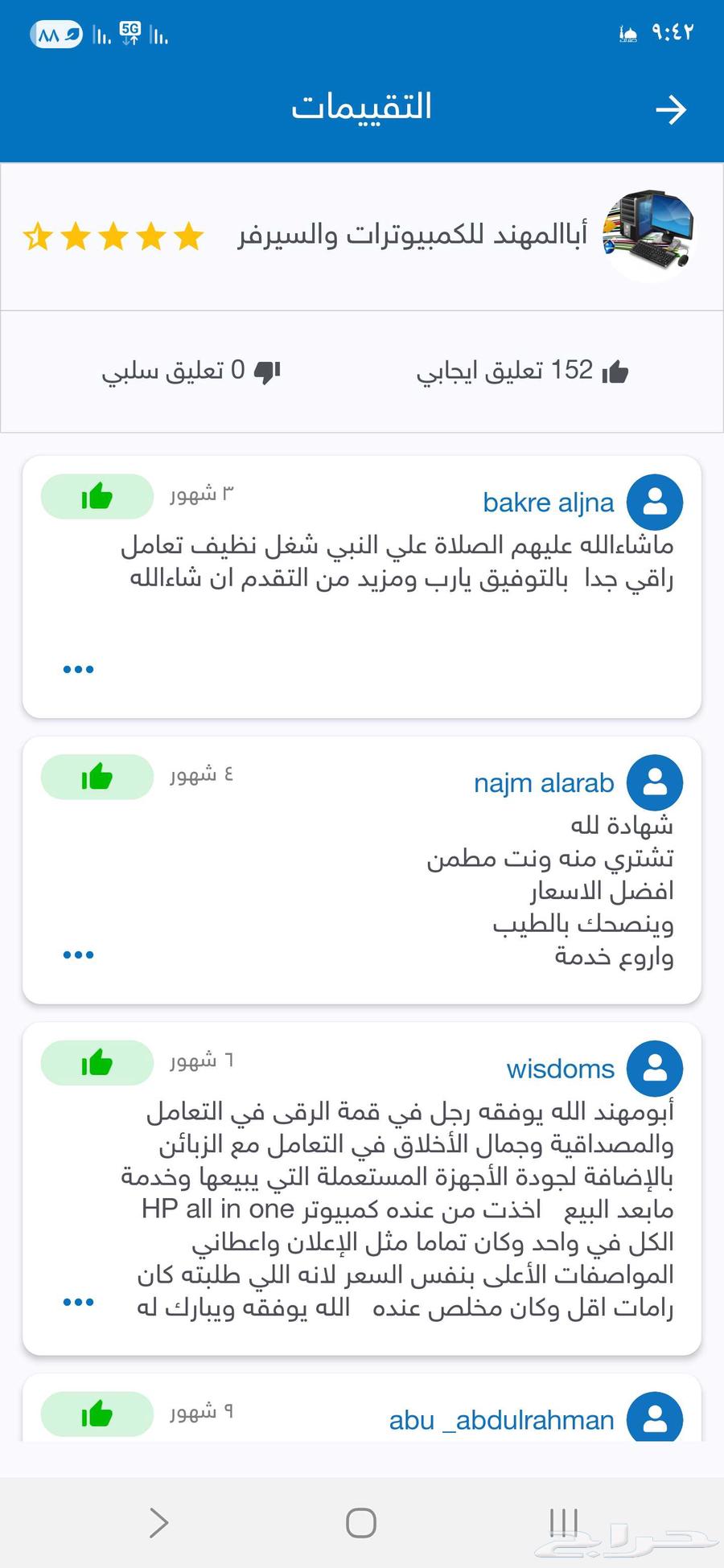Open abu_abdulrahman's avatar icon
This screenshot has width=724, height=1568.
pyautogui.click(x=655, y=1418)
